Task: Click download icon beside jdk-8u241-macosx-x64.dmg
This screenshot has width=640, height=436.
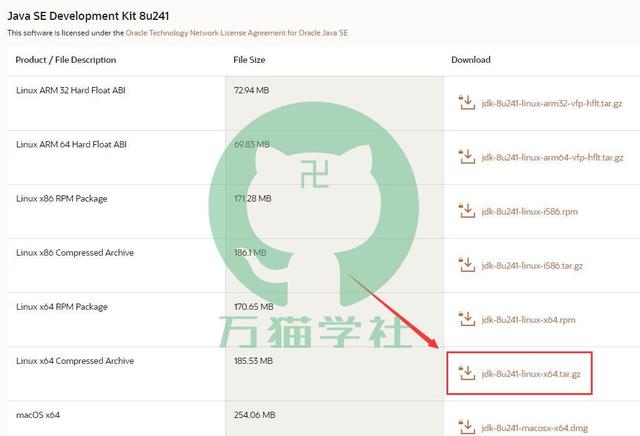Action: tap(467, 427)
